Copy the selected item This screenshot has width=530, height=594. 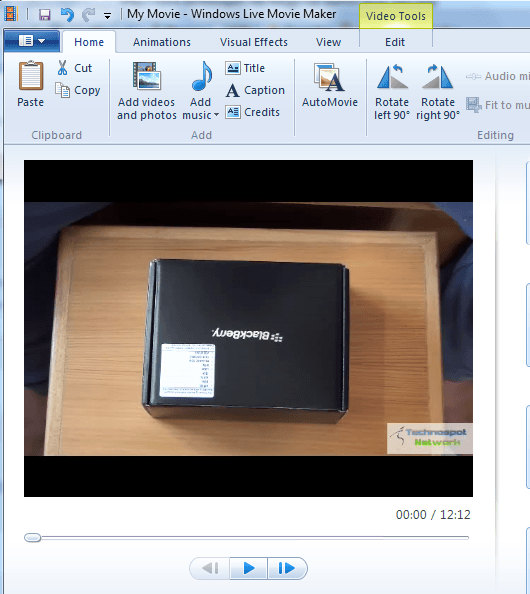coord(78,90)
